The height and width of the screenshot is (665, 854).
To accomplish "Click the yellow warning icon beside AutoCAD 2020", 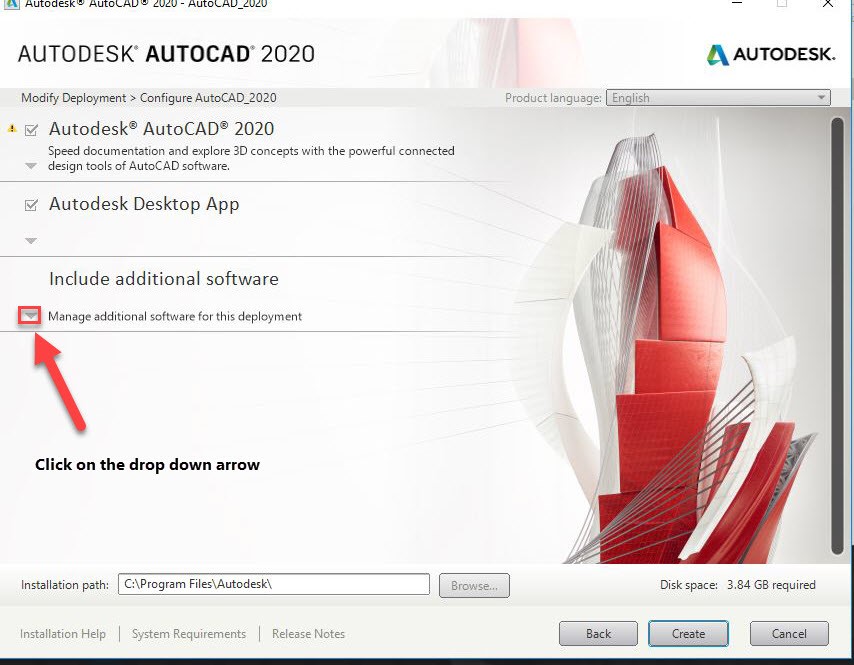I will [x=12, y=129].
